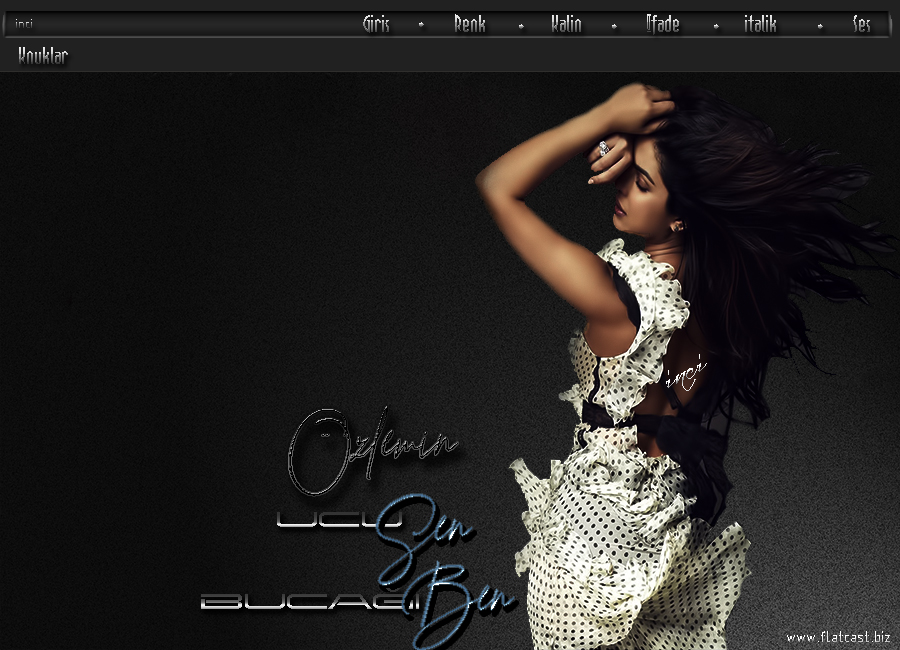Click the Ozlemin script text graphic
The width and height of the screenshot is (900, 650).
[x=370, y=448]
